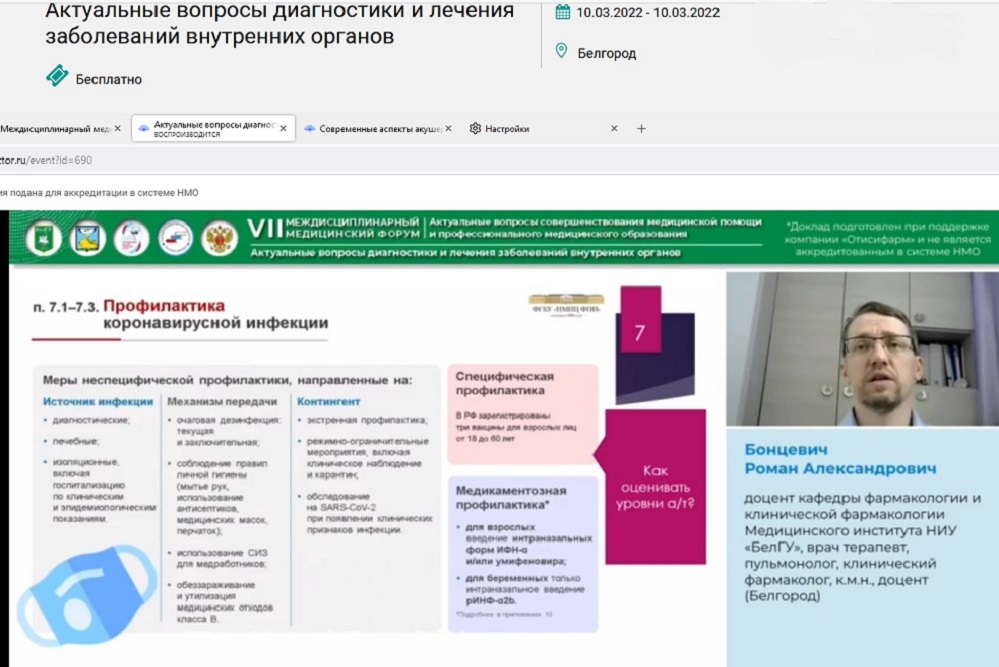
Task: Click the pink slide number 7 box
Action: pyautogui.click(x=640, y=333)
